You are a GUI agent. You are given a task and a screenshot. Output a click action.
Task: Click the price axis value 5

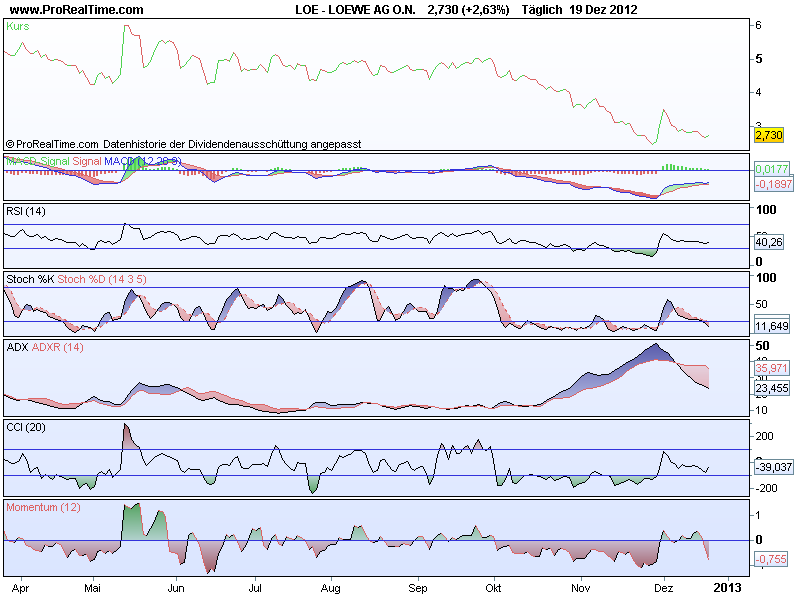tap(759, 59)
